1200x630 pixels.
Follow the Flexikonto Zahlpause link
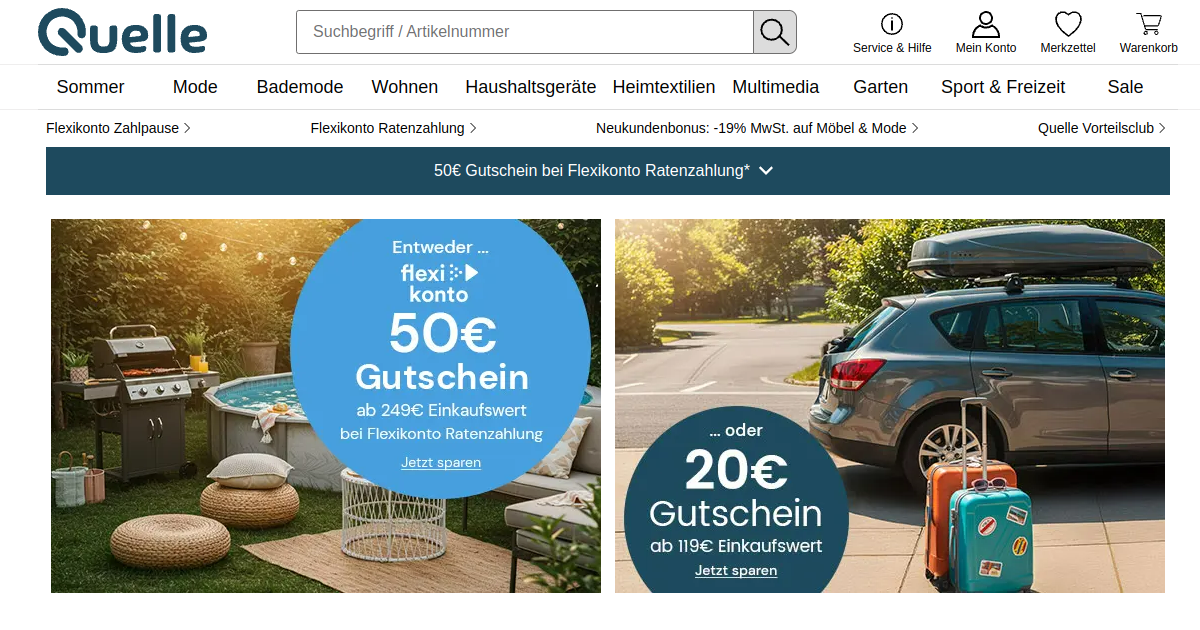[118, 128]
